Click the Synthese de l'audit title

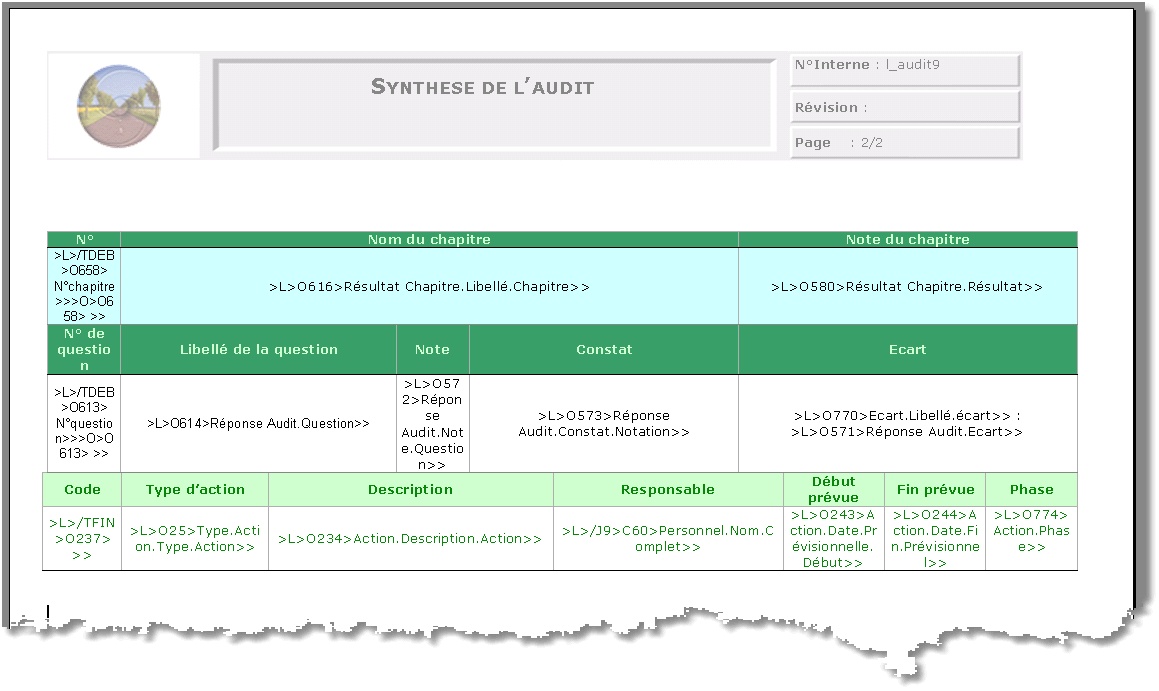coord(482,88)
